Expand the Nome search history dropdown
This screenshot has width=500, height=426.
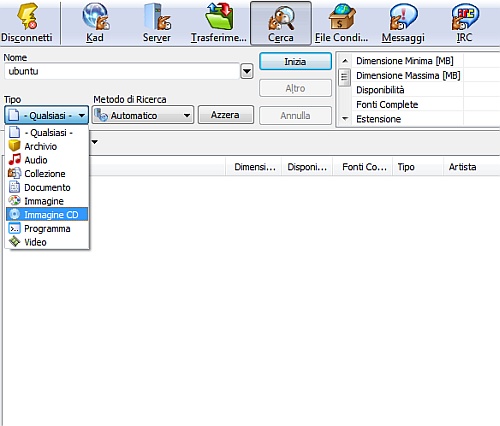(x=247, y=71)
